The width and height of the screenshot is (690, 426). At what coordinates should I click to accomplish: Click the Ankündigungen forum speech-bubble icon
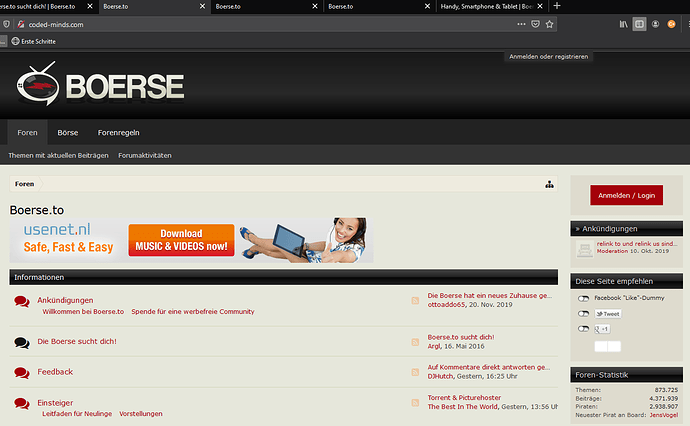pyautogui.click(x=22, y=301)
